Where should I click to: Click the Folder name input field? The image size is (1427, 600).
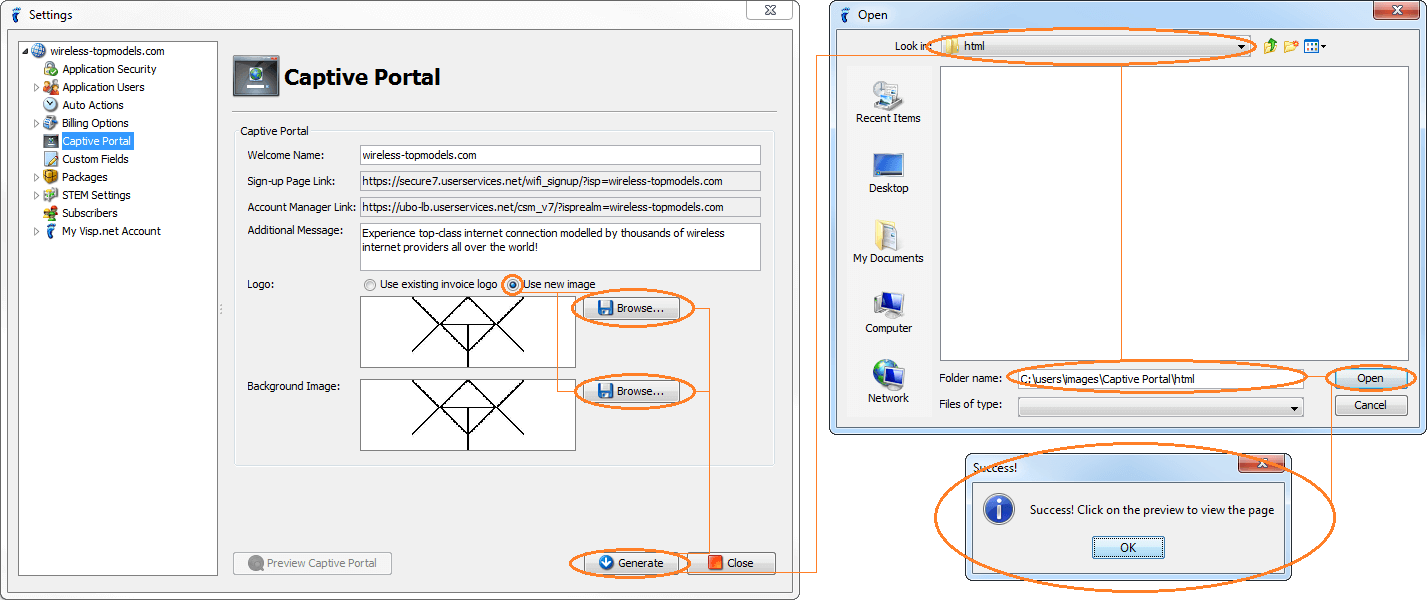(1161, 379)
